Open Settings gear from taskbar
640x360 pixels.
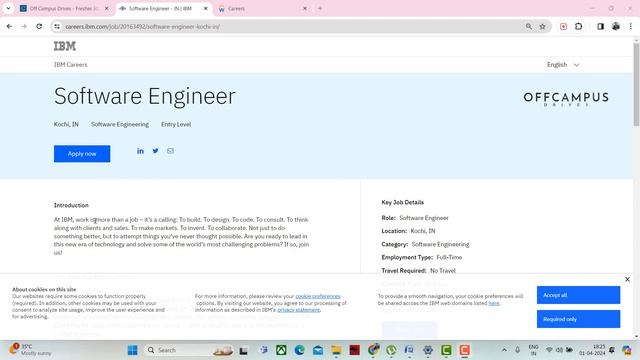tap(428, 350)
